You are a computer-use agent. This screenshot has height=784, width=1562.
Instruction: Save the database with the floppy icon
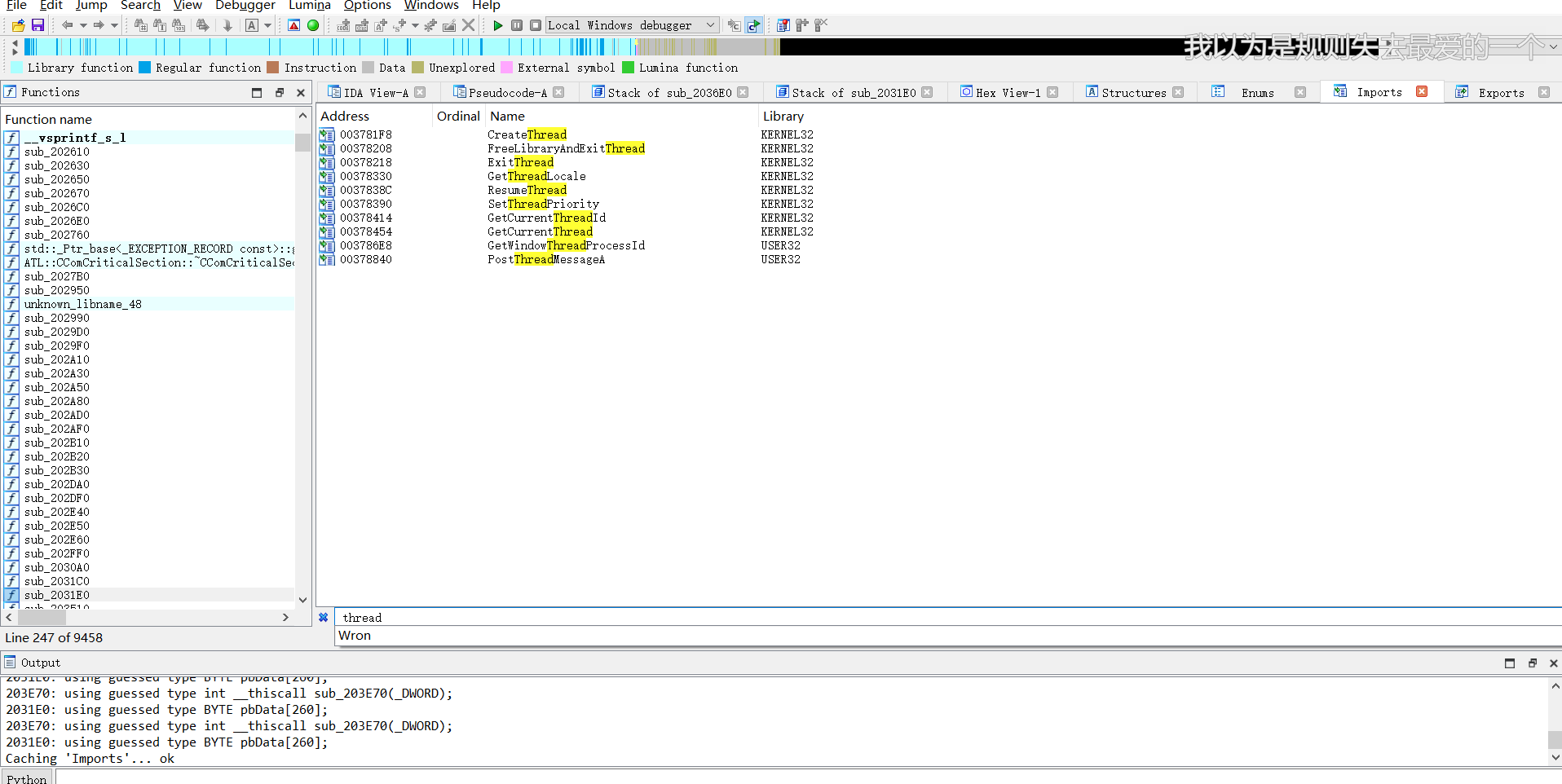tap(38, 25)
